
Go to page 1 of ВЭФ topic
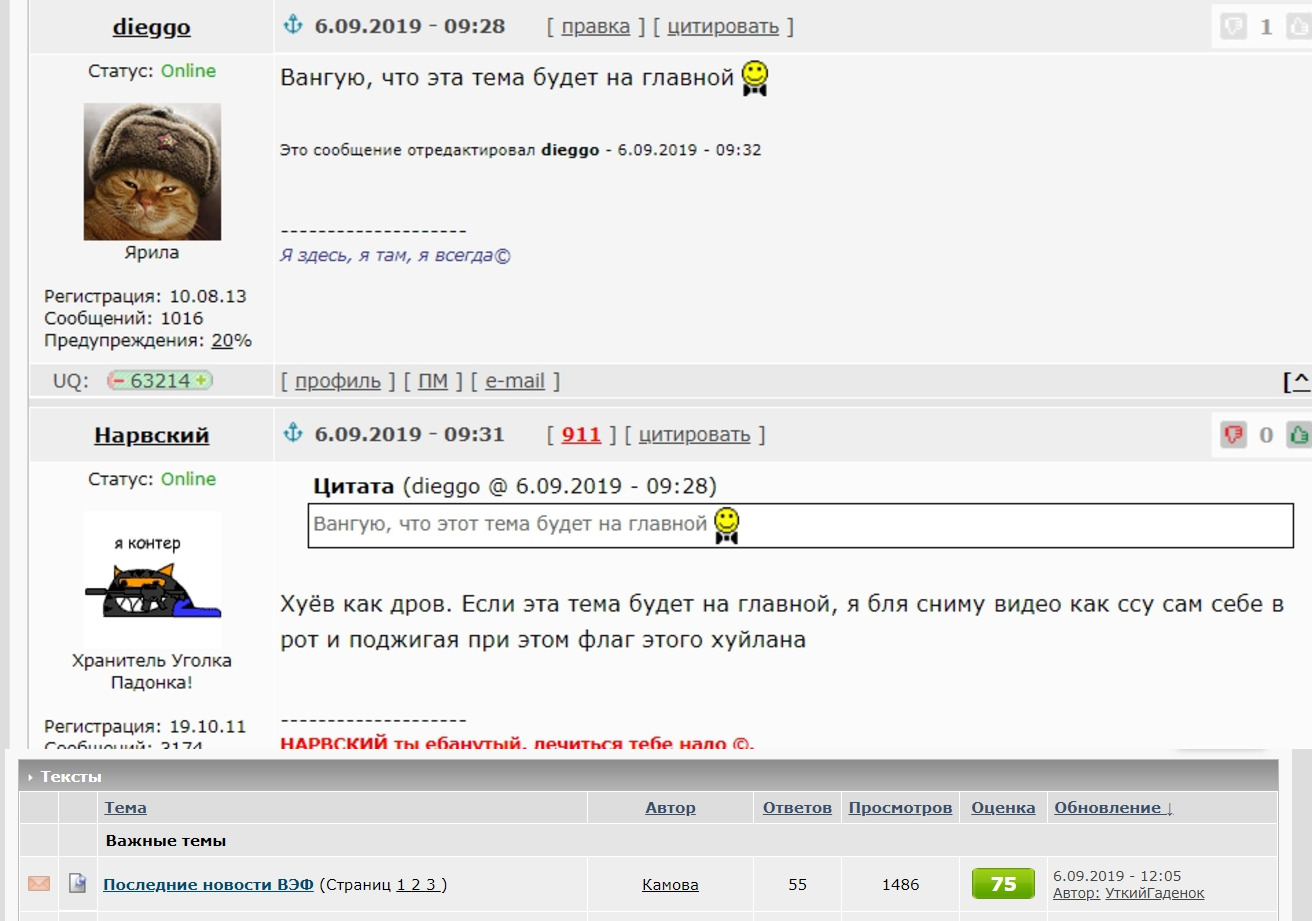pyautogui.click(x=402, y=884)
